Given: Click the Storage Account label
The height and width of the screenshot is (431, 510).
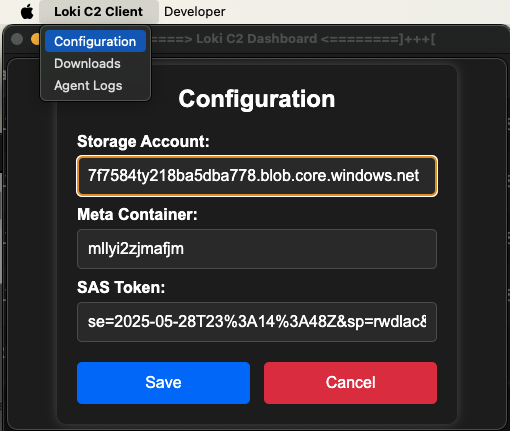Looking at the screenshot, I should [x=143, y=141].
